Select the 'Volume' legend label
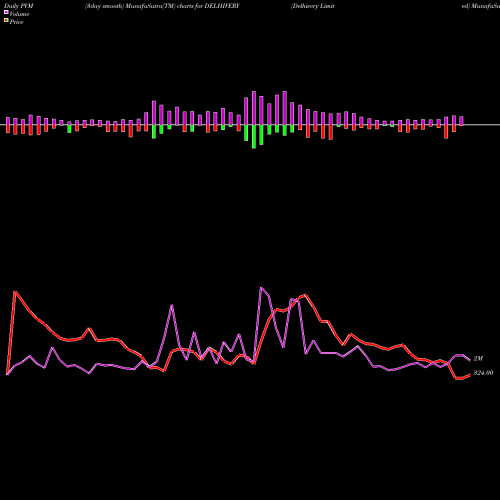Viewport: 500px width, 500px height. (x=19, y=14)
